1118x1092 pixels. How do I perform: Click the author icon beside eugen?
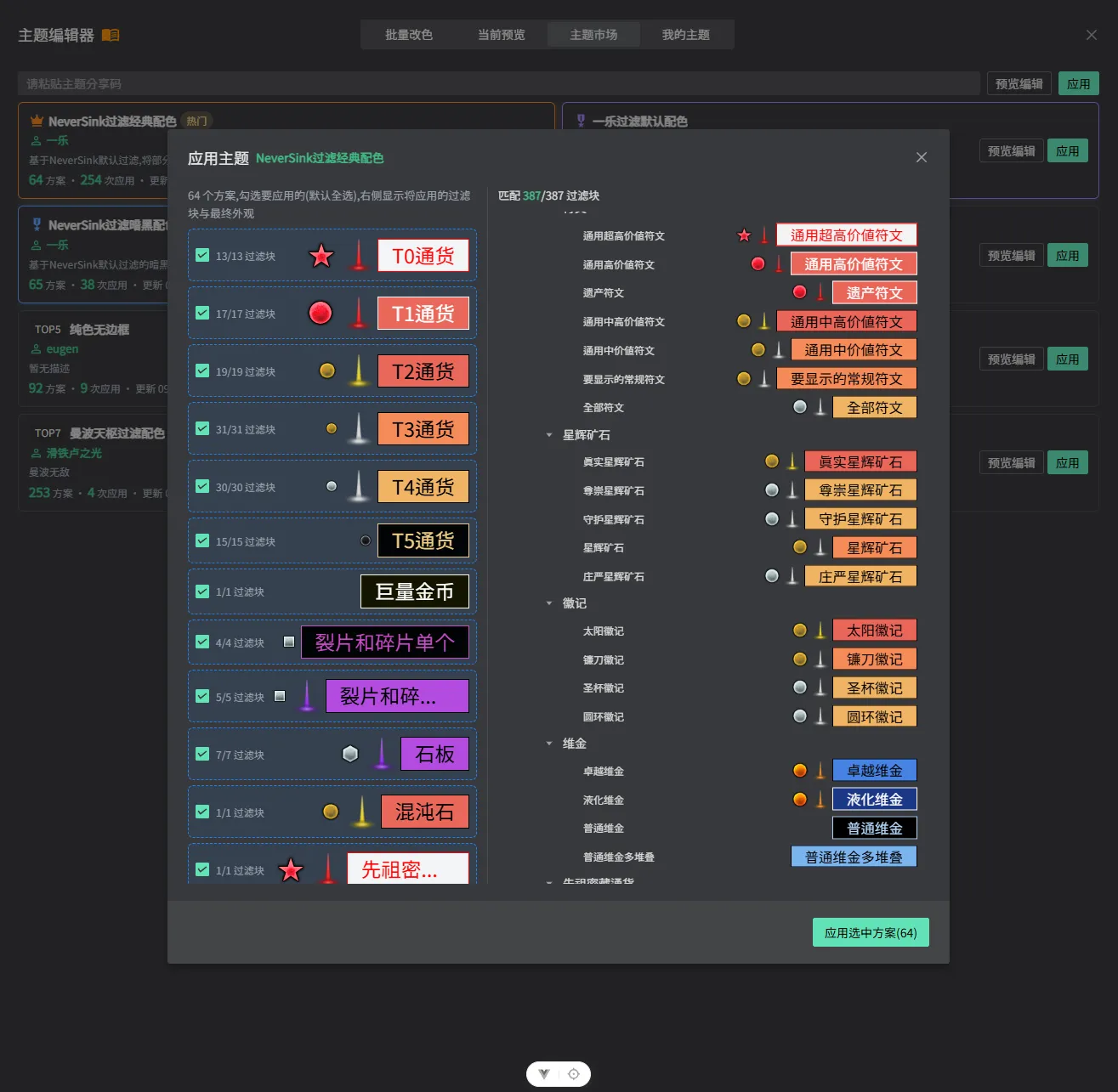[x=37, y=349]
